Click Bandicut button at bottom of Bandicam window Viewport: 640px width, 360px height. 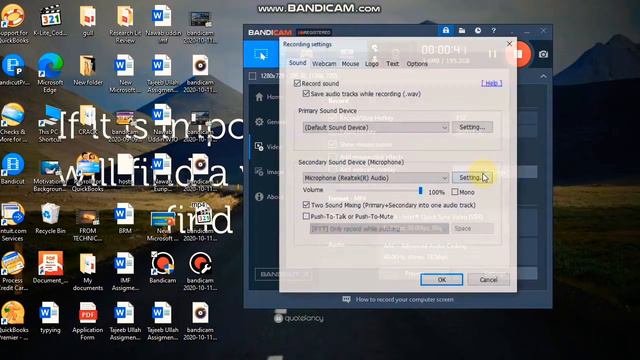(x=282, y=274)
